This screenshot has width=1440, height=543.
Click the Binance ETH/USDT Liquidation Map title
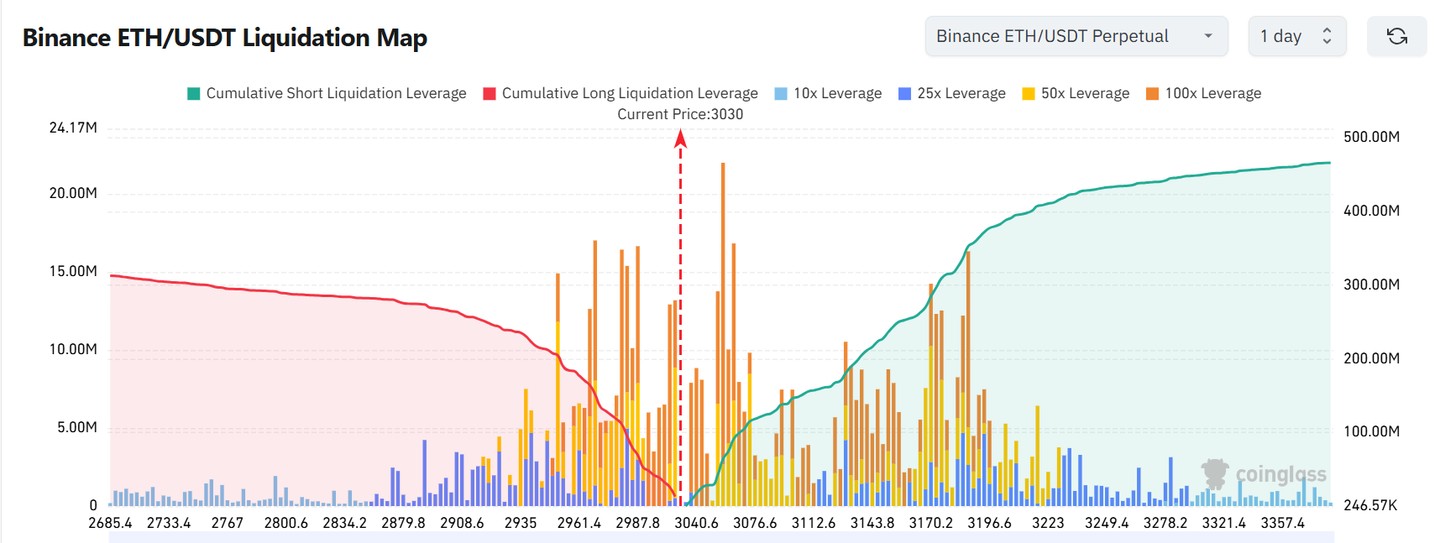[x=225, y=38]
